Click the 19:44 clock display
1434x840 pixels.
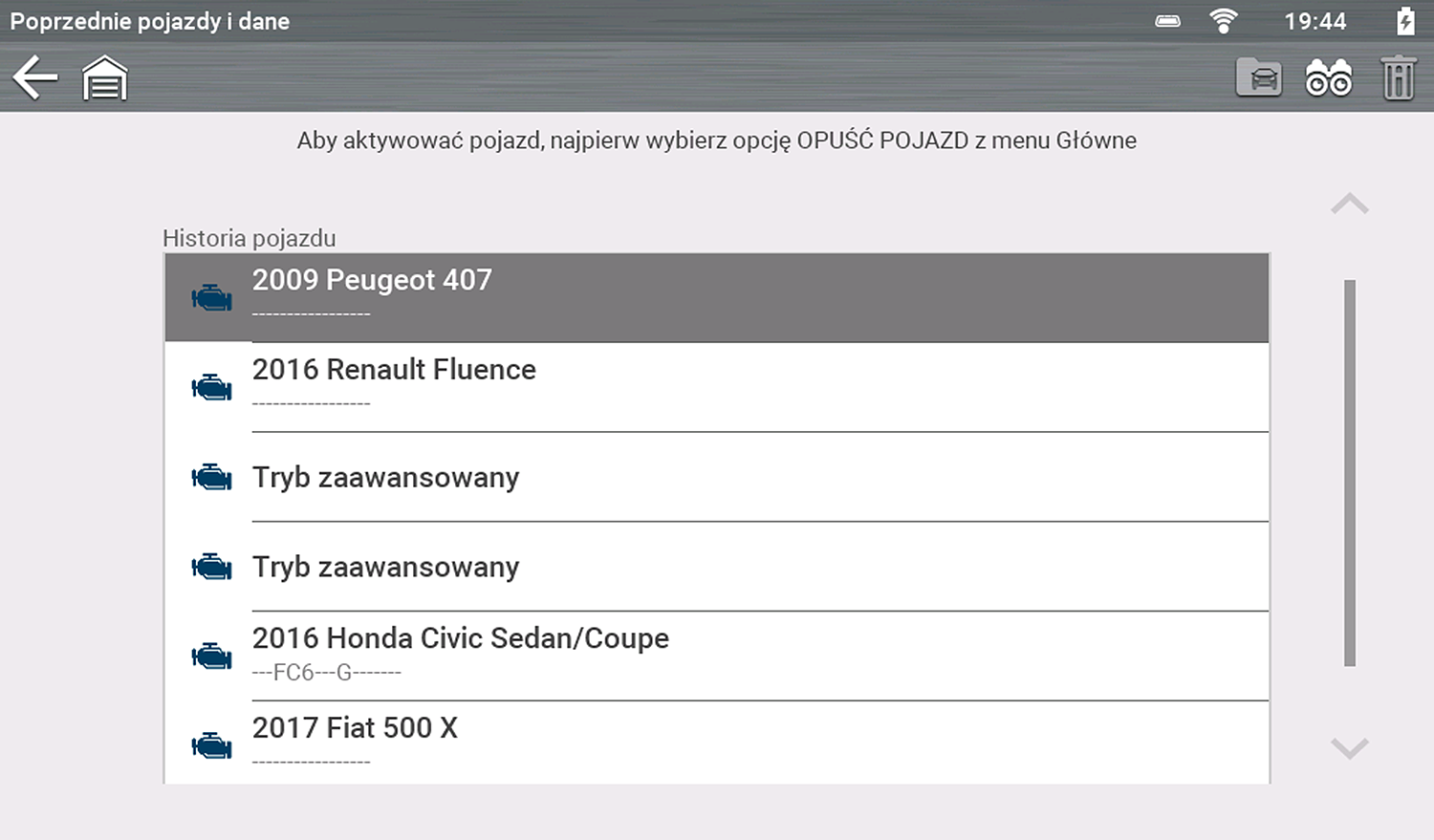(x=1314, y=21)
